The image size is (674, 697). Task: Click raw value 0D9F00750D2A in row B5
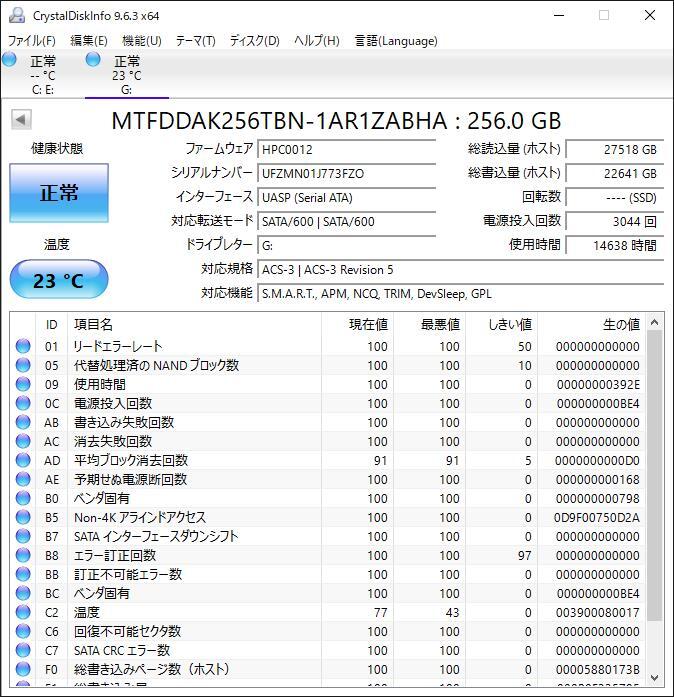click(597, 517)
